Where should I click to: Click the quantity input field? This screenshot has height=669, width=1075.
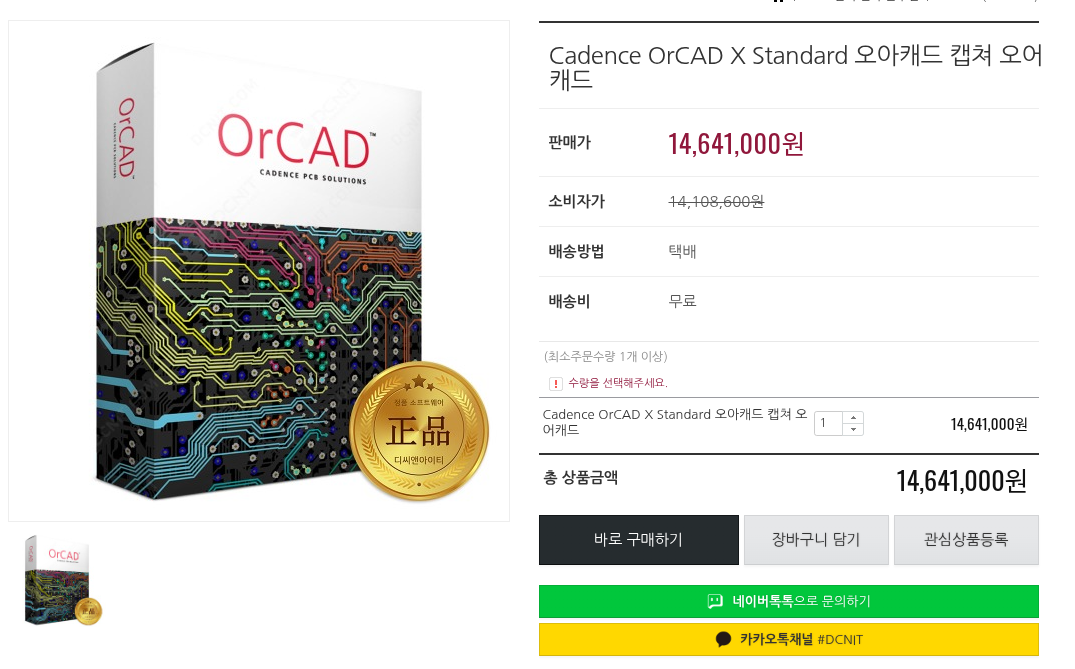pyautogui.click(x=828, y=423)
